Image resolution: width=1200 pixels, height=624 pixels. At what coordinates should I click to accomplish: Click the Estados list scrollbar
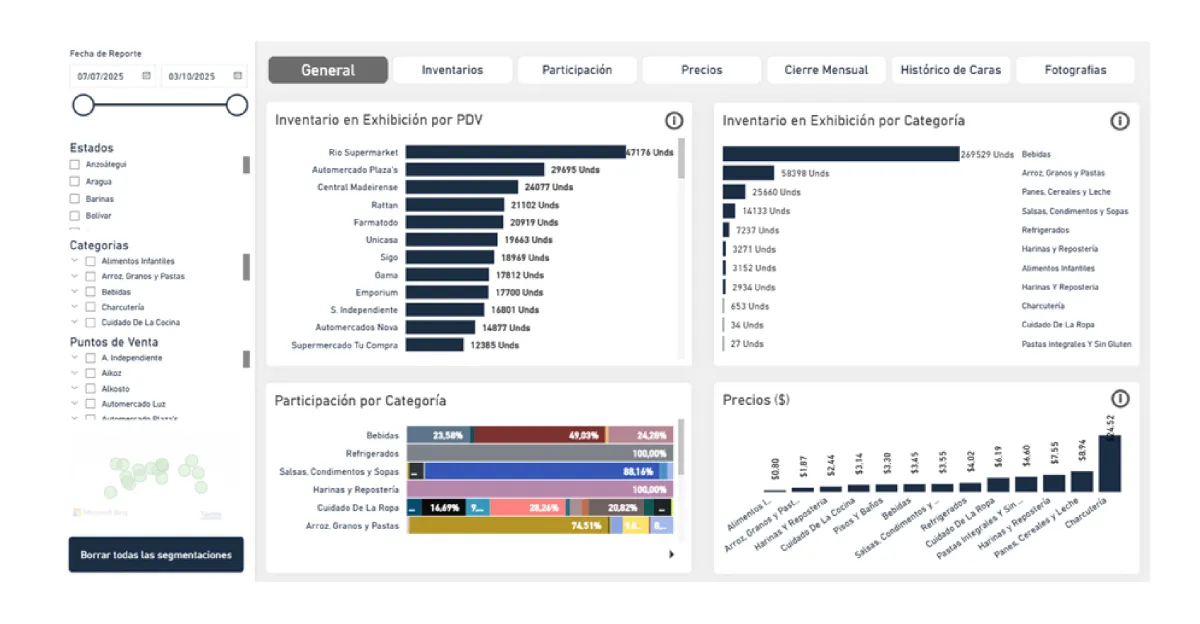point(247,166)
